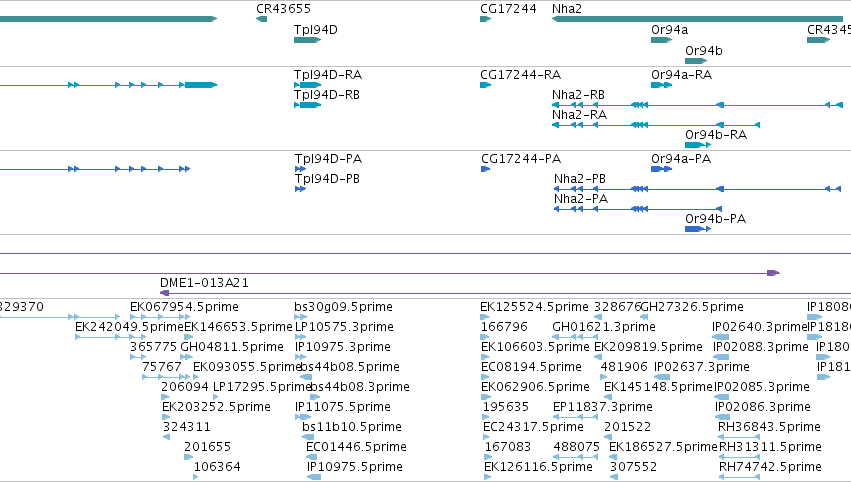Select the Nha2-RB transcript label
The width and height of the screenshot is (851, 482).
click(578, 94)
